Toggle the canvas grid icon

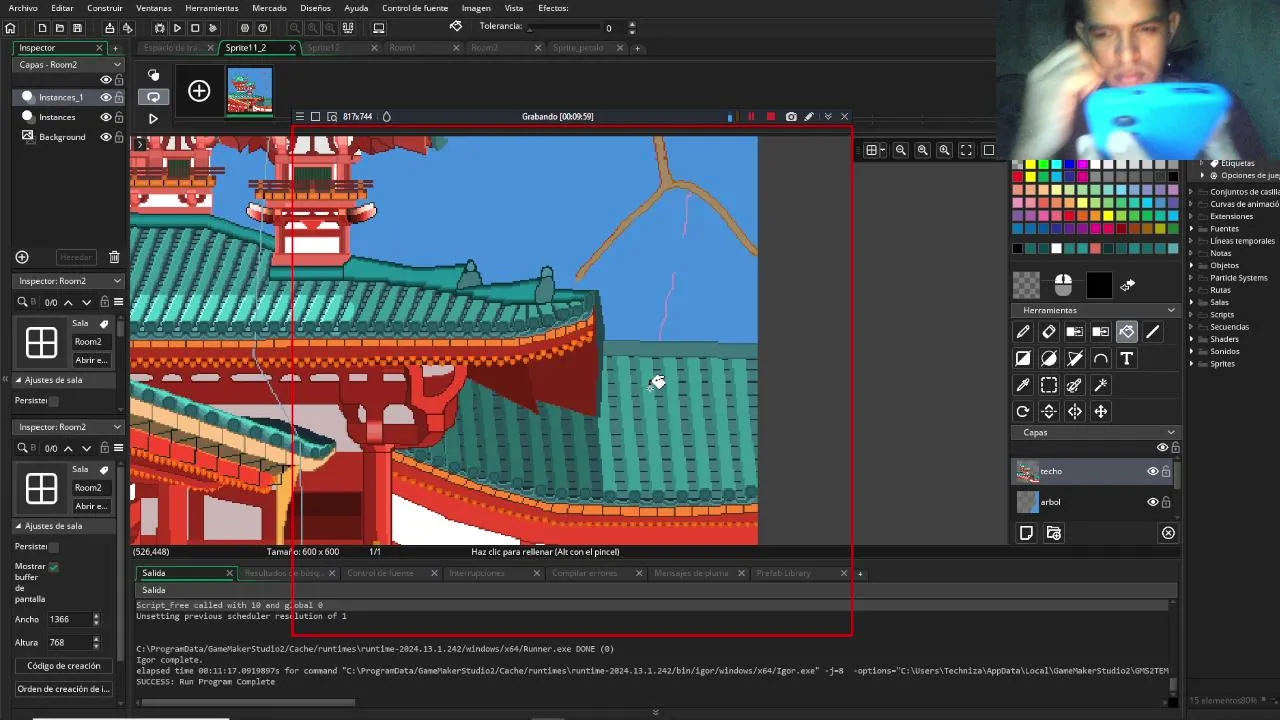(x=872, y=150)
